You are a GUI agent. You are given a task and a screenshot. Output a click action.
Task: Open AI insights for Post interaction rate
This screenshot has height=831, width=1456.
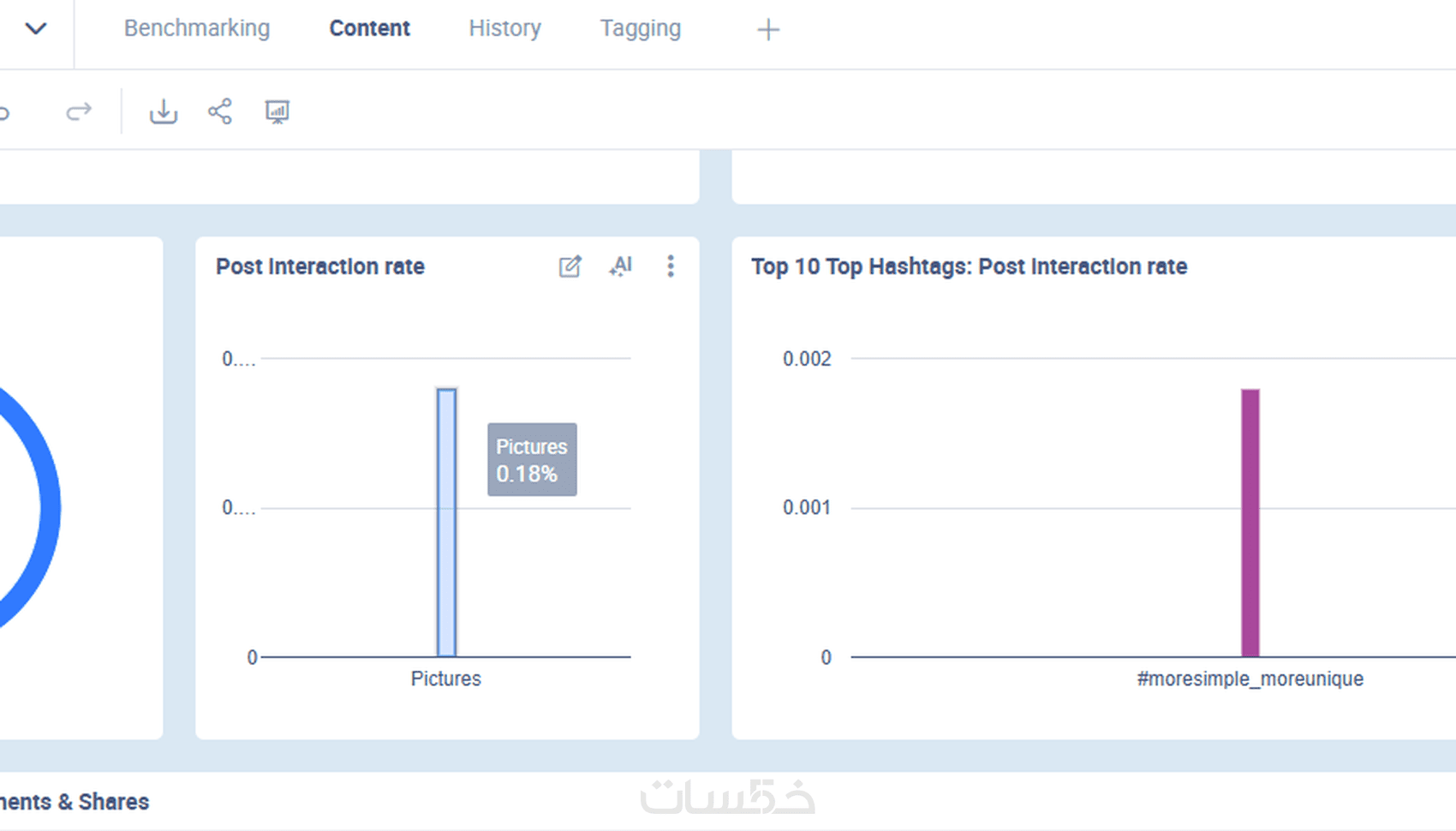coord(621,266)
